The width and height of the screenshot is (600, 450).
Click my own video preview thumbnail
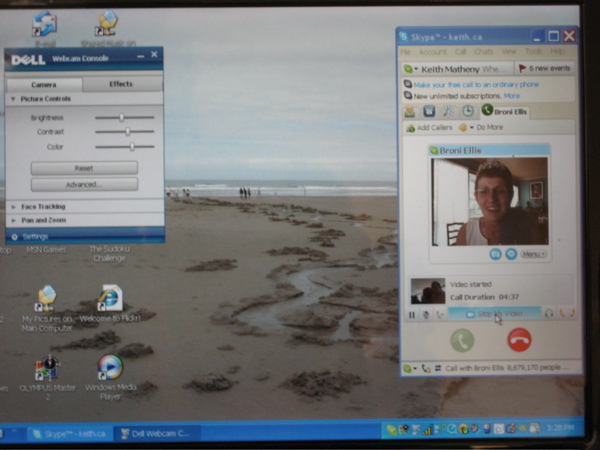pyautogui.click(x=428, y=291)
